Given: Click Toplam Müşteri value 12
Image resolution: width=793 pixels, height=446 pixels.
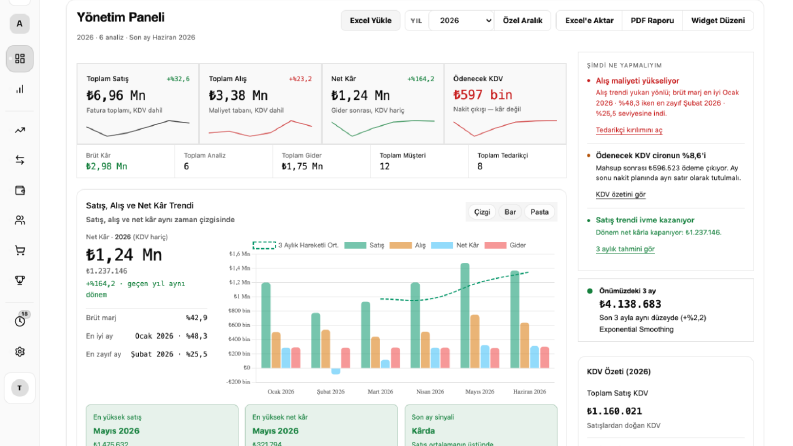Looking at the screenshot, I should point(384,166).
